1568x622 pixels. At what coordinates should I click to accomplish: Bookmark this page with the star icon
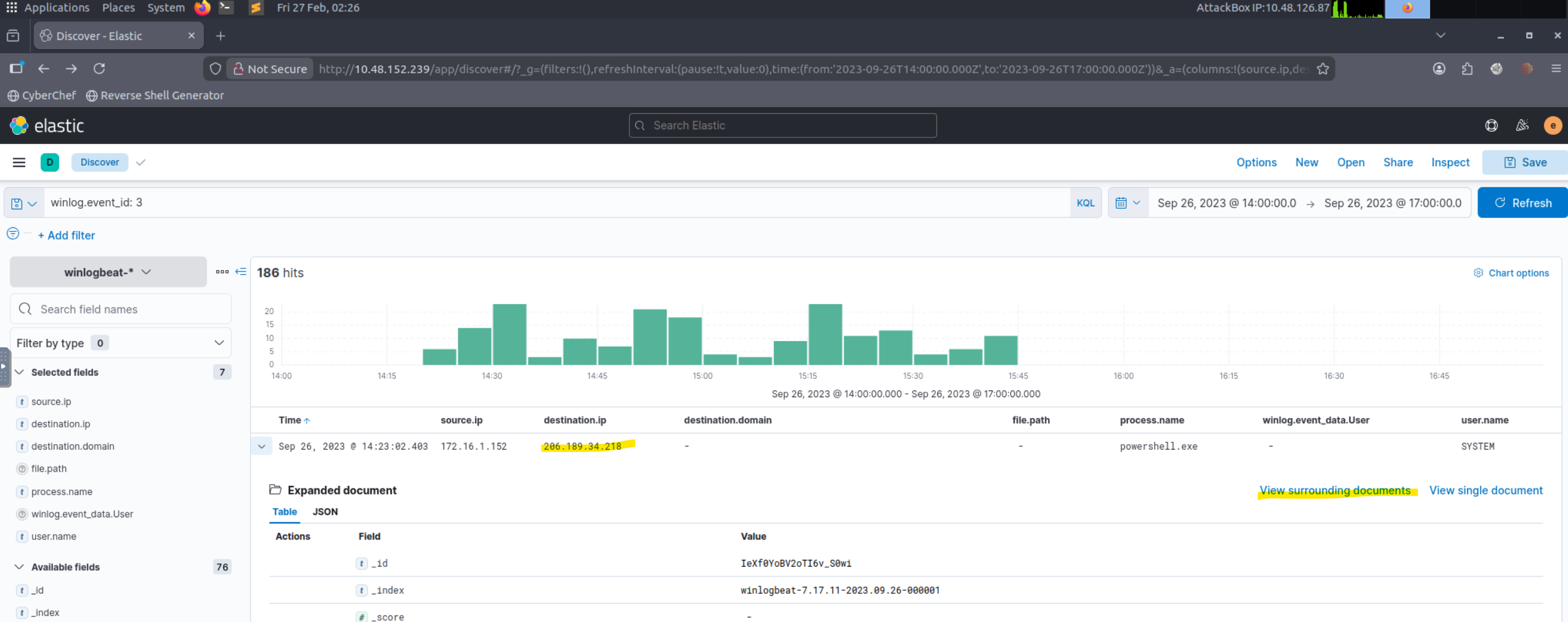pyautogui.click(x=1323, y=69)
